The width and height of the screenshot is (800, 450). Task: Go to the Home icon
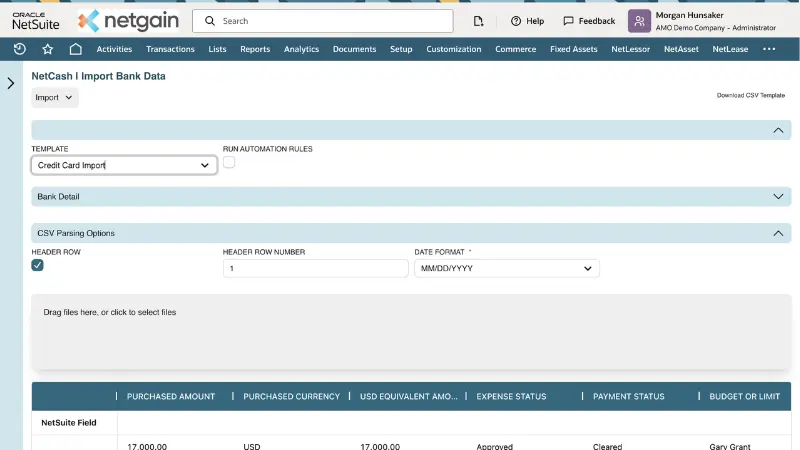click(x=76, y=49)
